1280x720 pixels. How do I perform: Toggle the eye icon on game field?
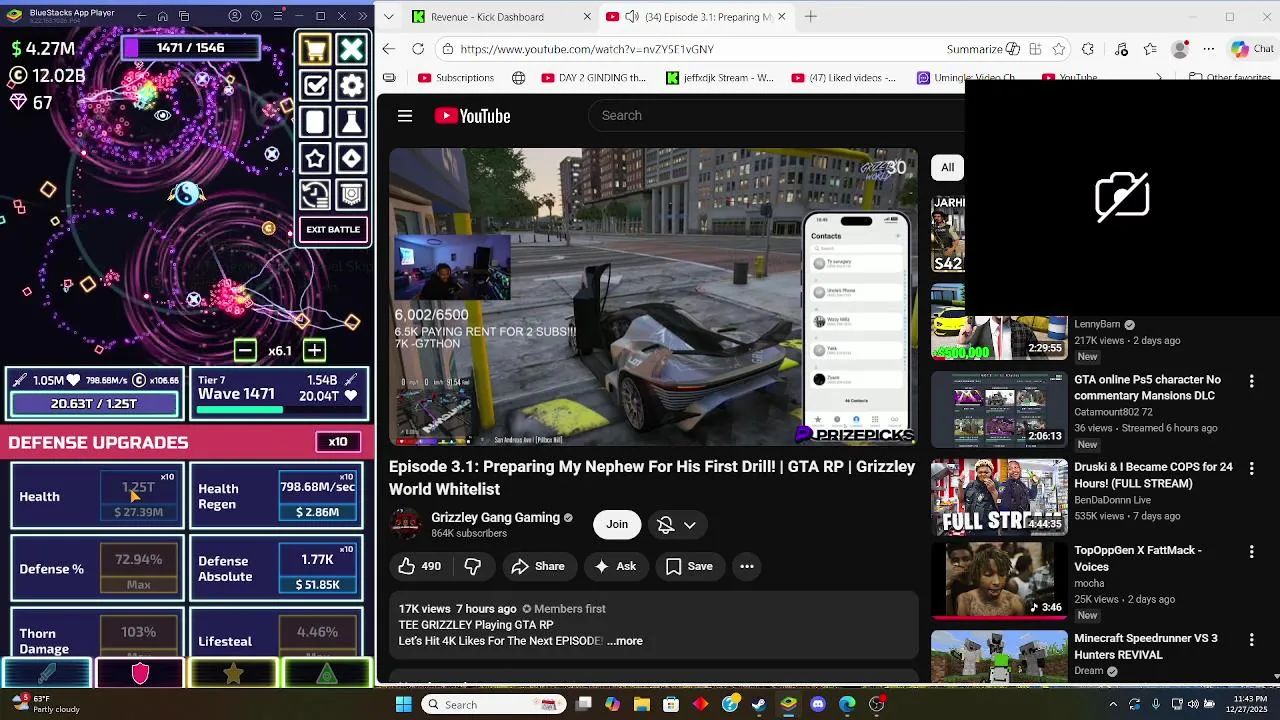pos(163,115)
